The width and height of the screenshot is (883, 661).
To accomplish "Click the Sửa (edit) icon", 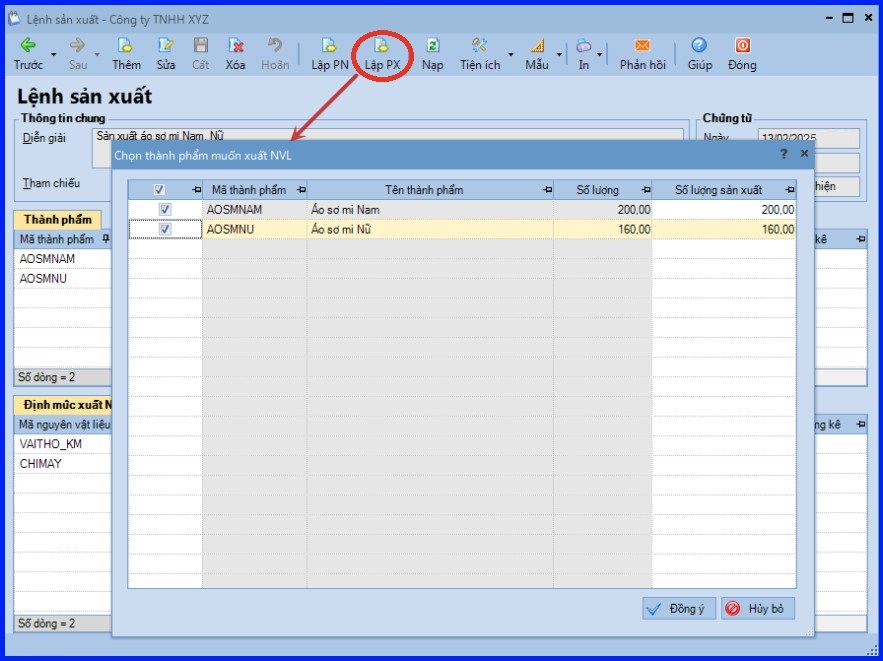I will point(166,46).
